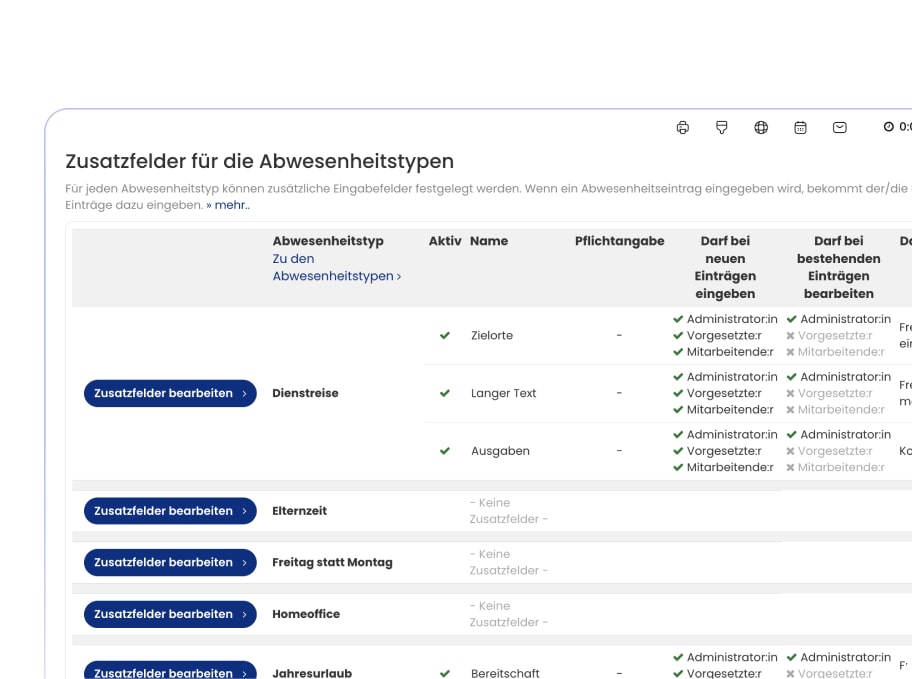Click the printer icon in top toolbar

click(x=683, y=127)
